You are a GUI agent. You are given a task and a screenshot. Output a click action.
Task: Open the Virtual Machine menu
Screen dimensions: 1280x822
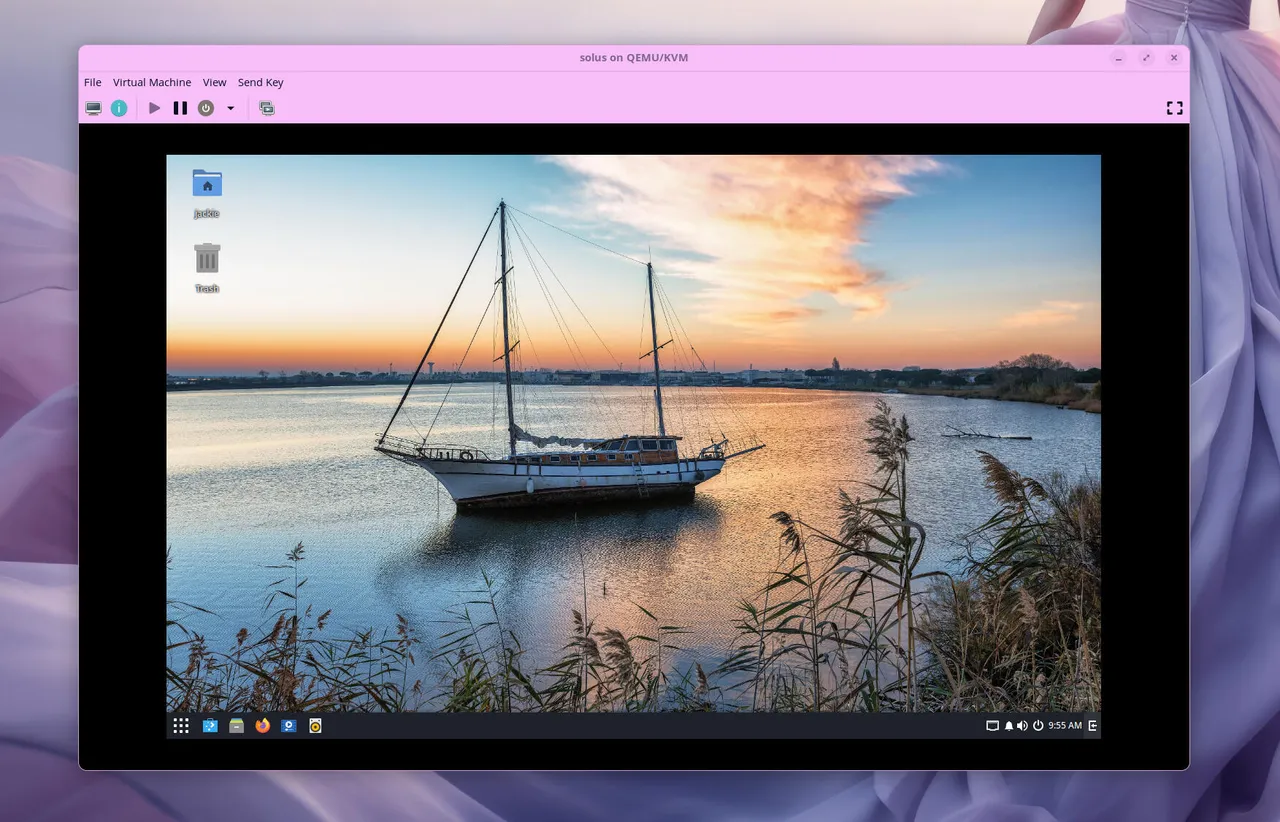tap(151, 82)
